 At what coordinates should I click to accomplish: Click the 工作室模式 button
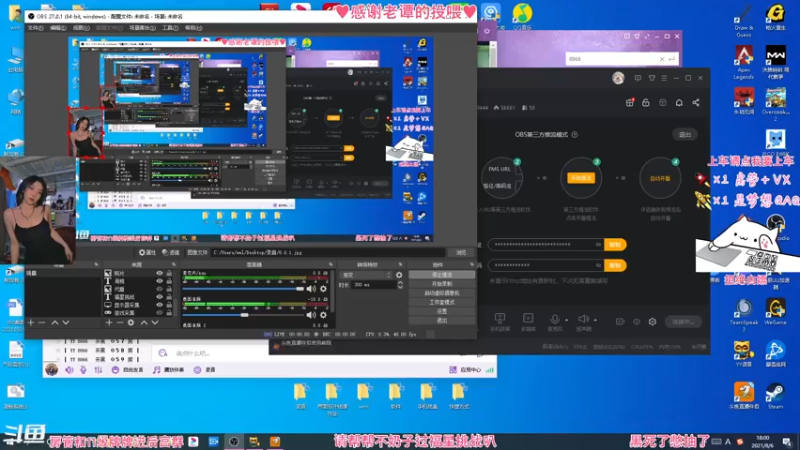click(442, 302)
